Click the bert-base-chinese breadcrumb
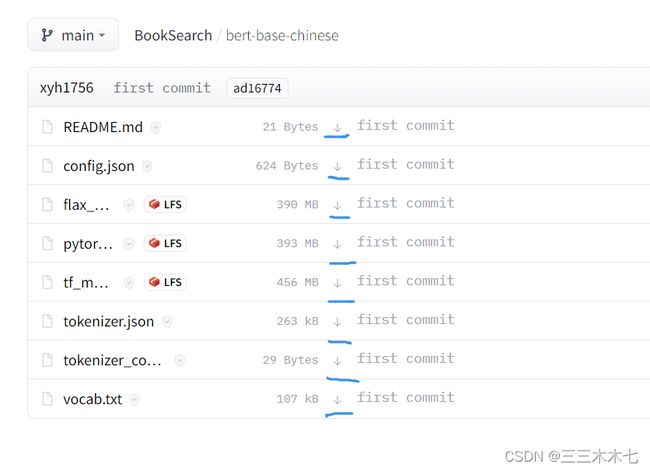The height and width of the screenshot is (471, 650). [282, 36]
